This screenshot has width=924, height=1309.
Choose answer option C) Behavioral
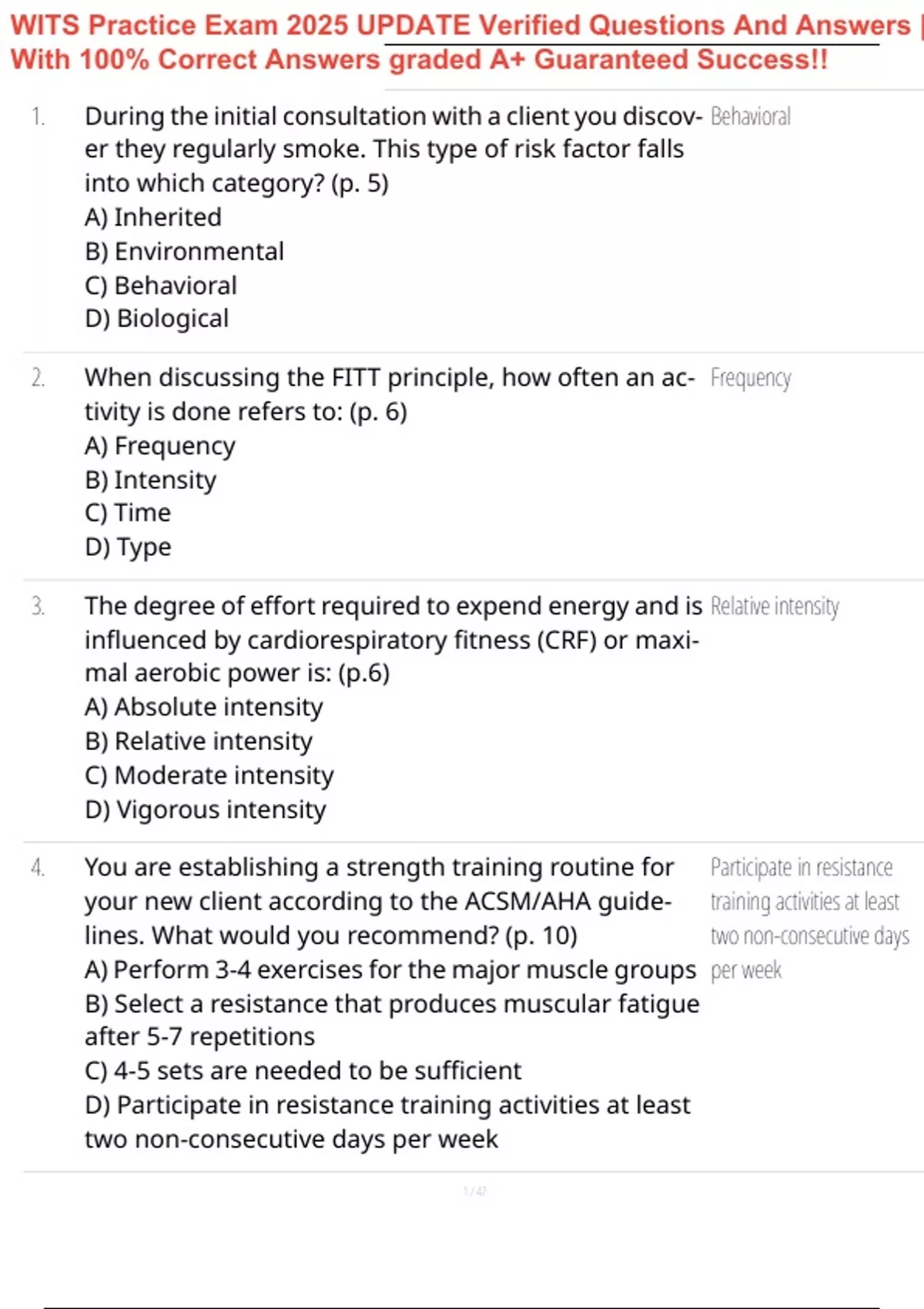(x=161, y=286)
